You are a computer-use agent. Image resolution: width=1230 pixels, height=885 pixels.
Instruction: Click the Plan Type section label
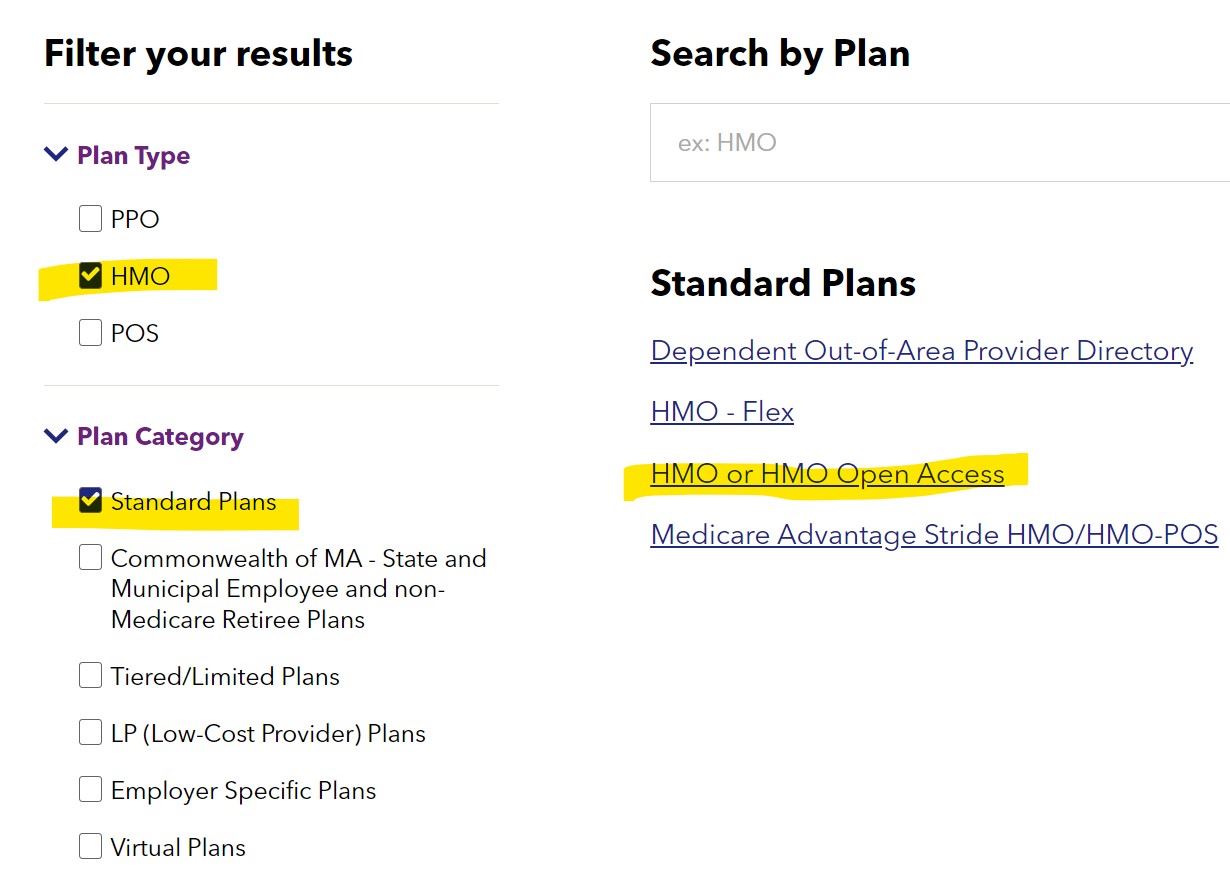click(133, 155)
